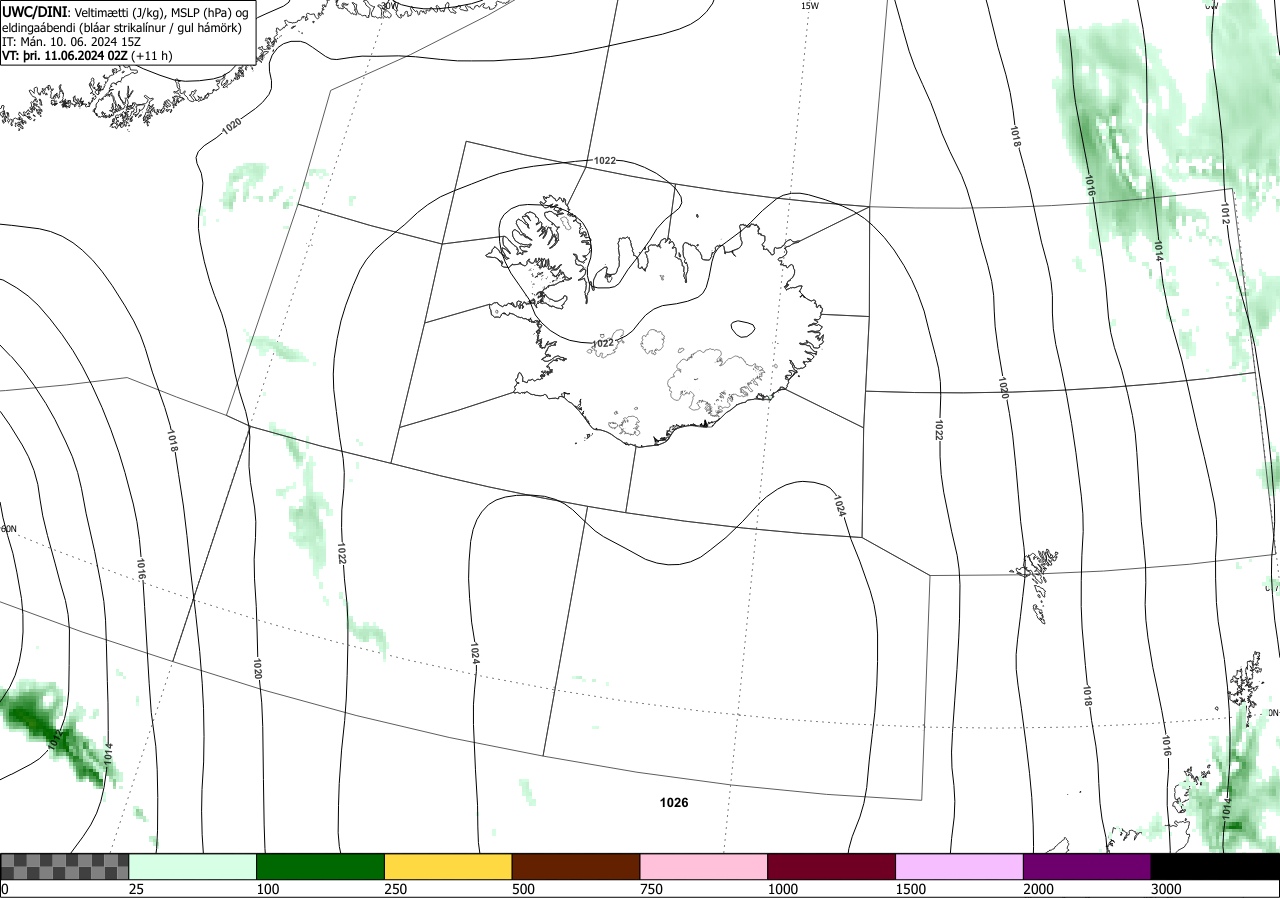Click the legend value "500"
Image resolution: width=1280 pixels, height=898 pixels.
(523, 889)
